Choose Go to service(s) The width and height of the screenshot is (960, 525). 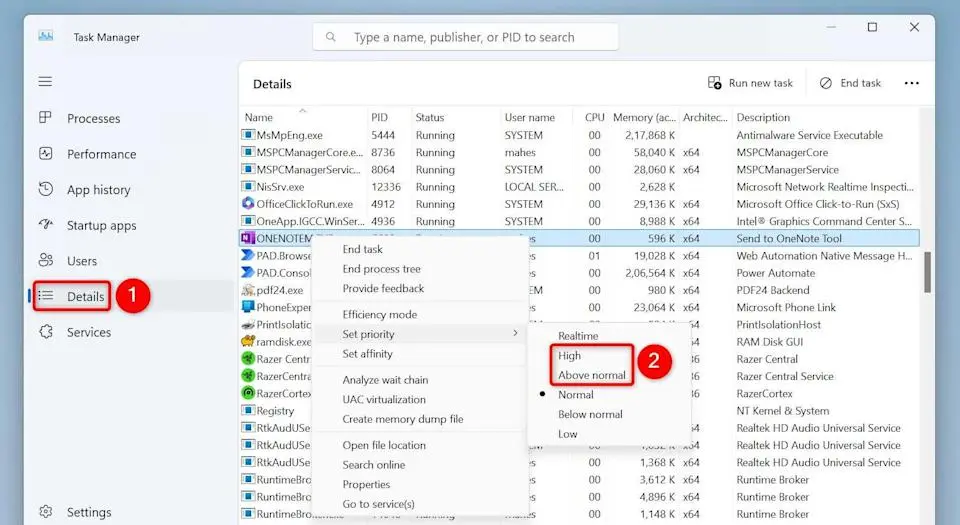point(378,504)
